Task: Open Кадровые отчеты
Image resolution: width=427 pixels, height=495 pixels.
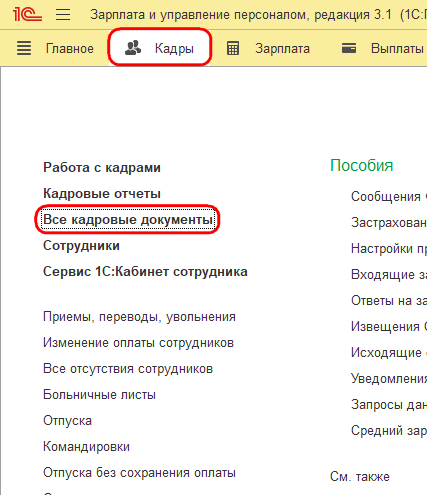Action: (102, 193)
